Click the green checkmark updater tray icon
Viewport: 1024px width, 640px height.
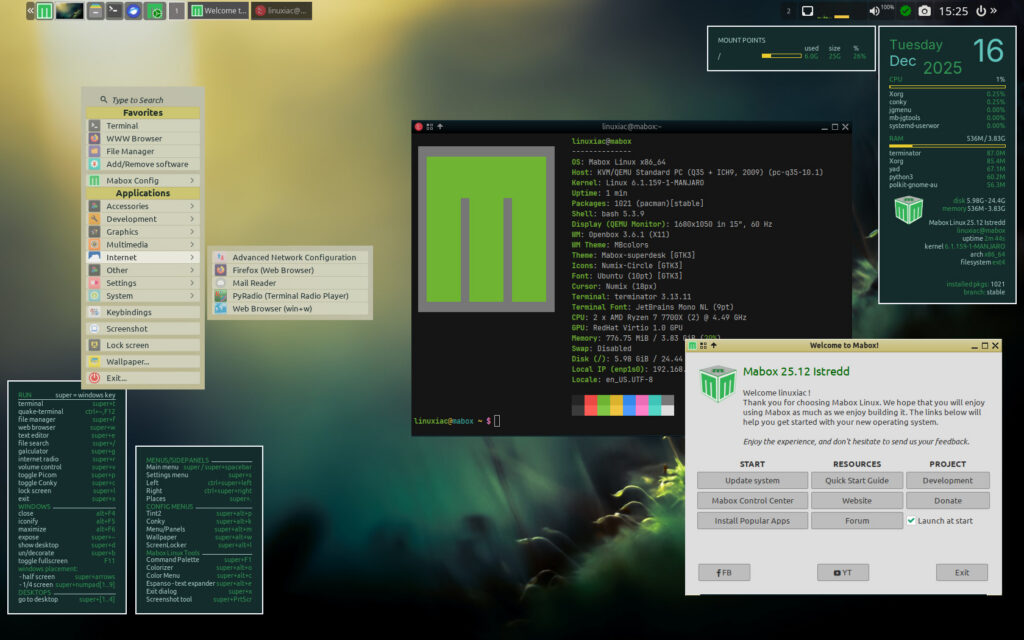(x=906, y=10)
